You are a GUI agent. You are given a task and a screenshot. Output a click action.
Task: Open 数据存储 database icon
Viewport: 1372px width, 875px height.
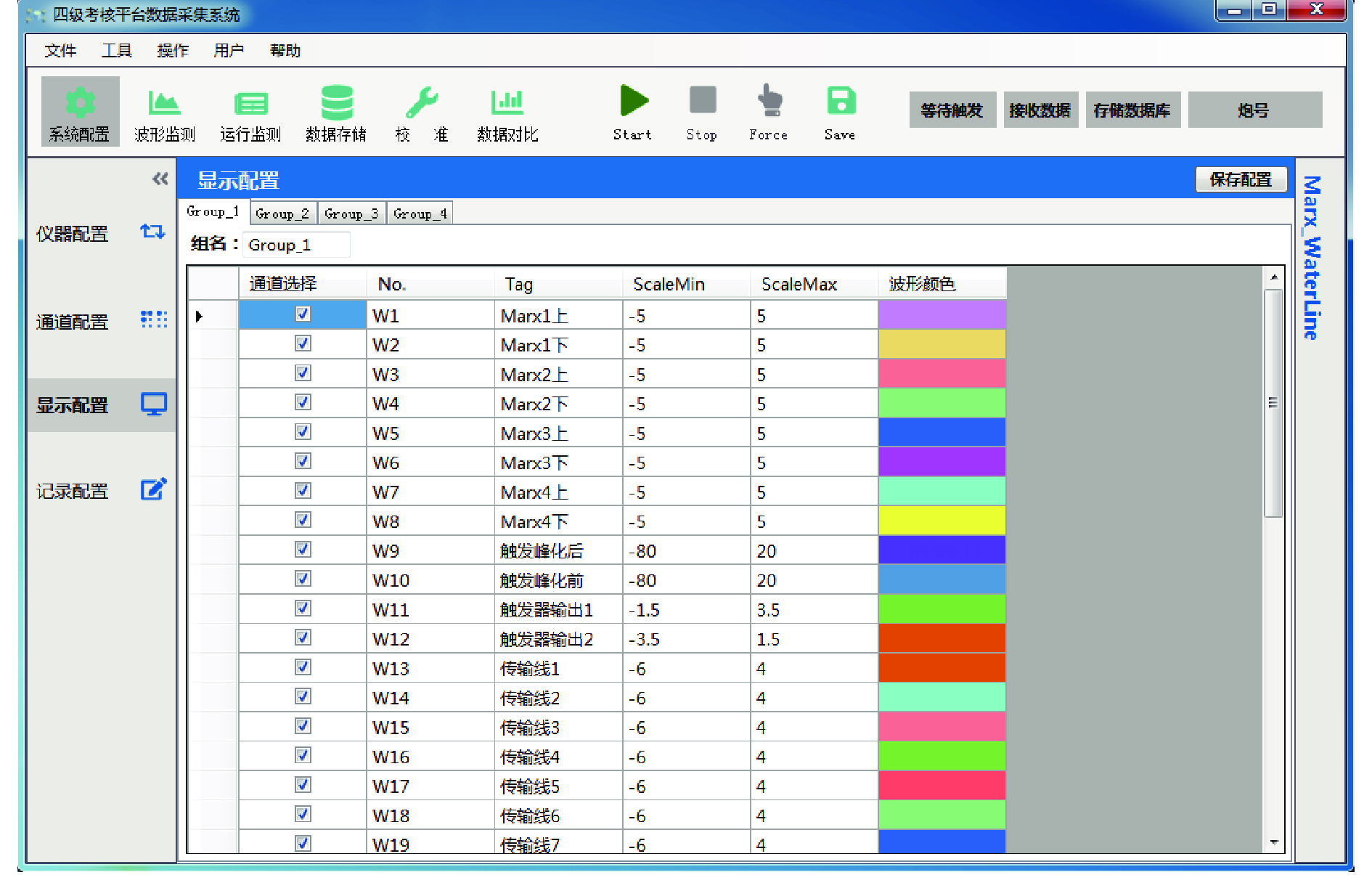tap(336, 112)
